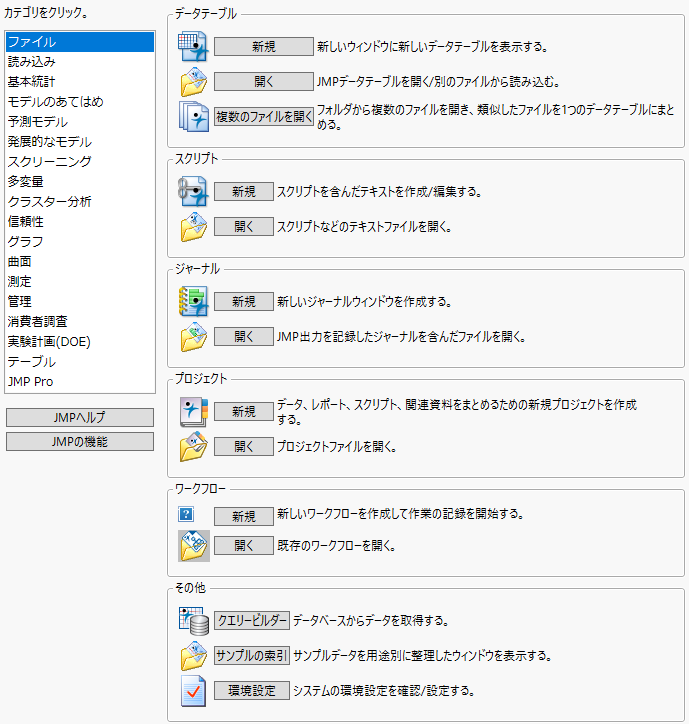Viewport: 689px width, 724px height.
Task: Select モデルのあてはめ category
Action: pyautogui.click(x=80, y=102)
